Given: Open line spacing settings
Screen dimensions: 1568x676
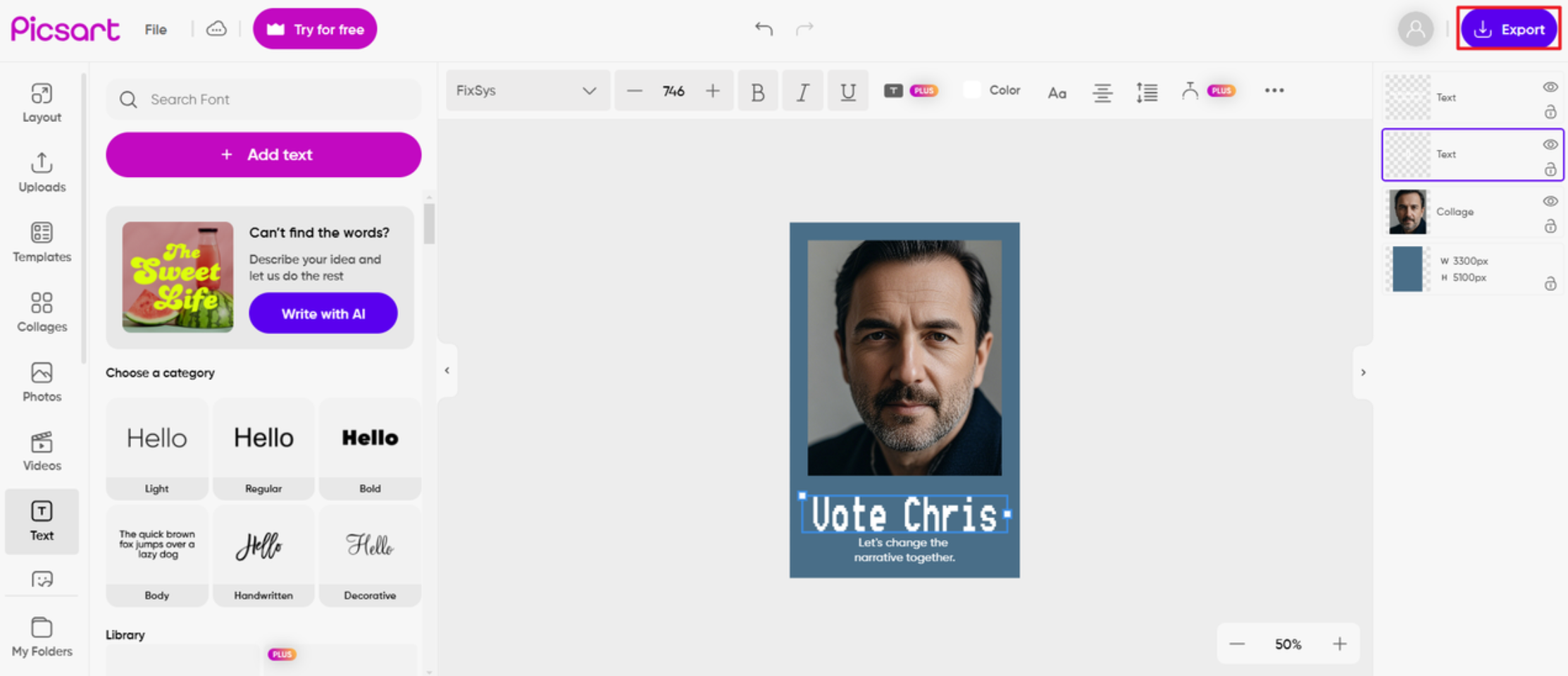Looking at the screenshot, I should [x=1146, y=92].
